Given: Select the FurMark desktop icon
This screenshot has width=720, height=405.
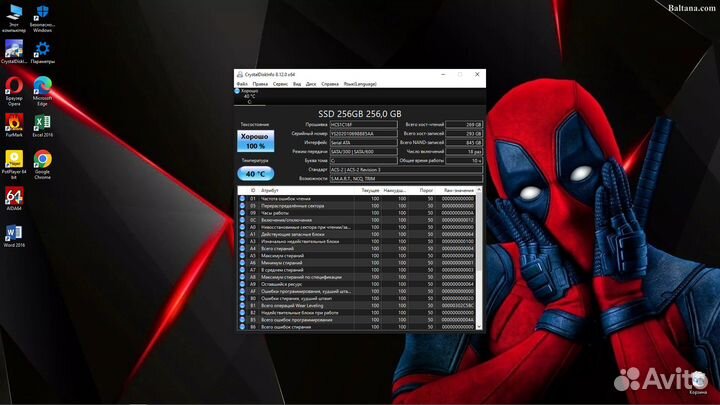Looking at the screenshot, I should [14, 125].
